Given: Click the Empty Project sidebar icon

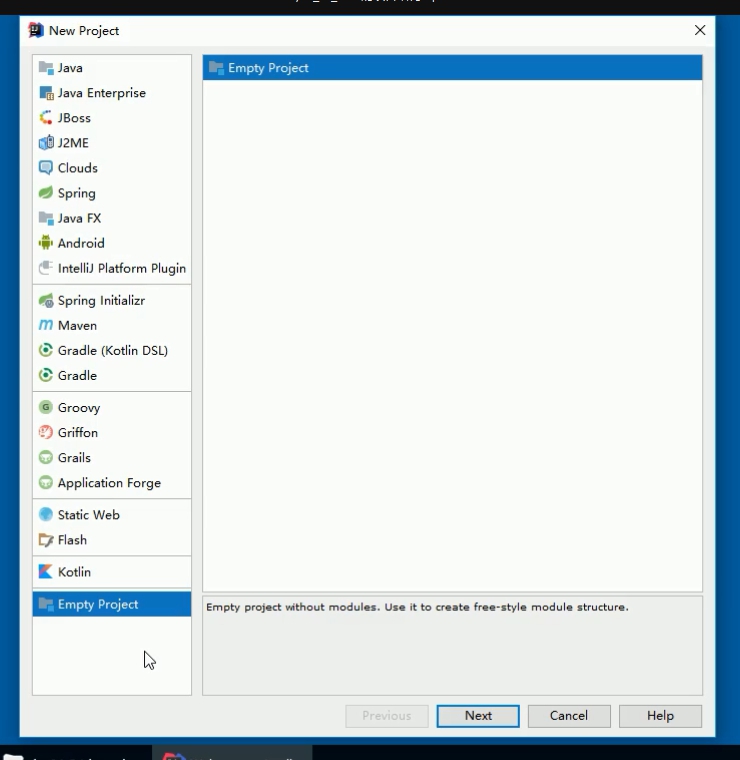Looking at the screenshot, I should click(x=46, y=604).
